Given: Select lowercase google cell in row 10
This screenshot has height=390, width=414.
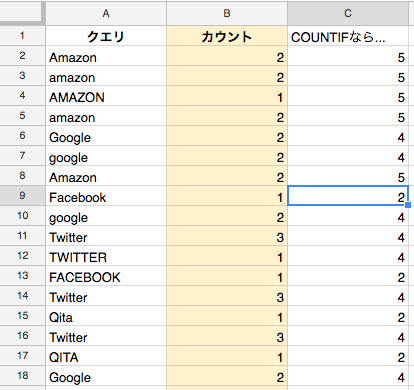Looking at the screenshot, I should pos(106,216).
